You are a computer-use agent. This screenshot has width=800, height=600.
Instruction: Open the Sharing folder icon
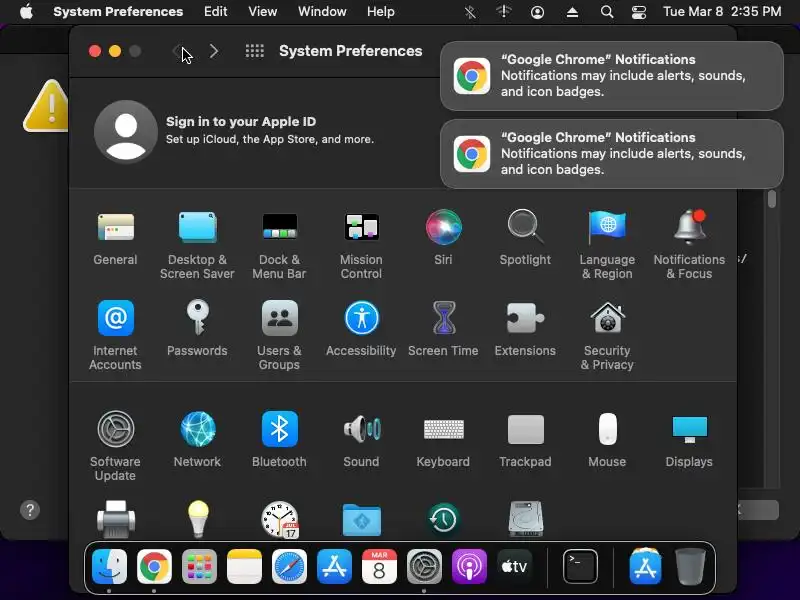(361, 519)
